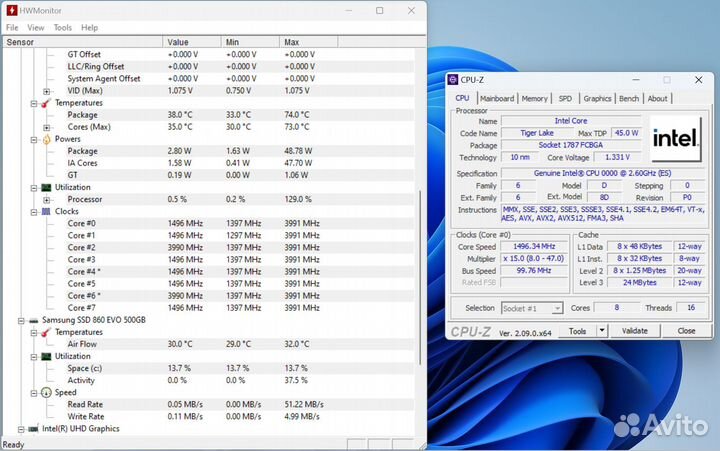Switch to the Graphics tab in CPU-Z
The image size is (720, 451).
coord(597,98)
